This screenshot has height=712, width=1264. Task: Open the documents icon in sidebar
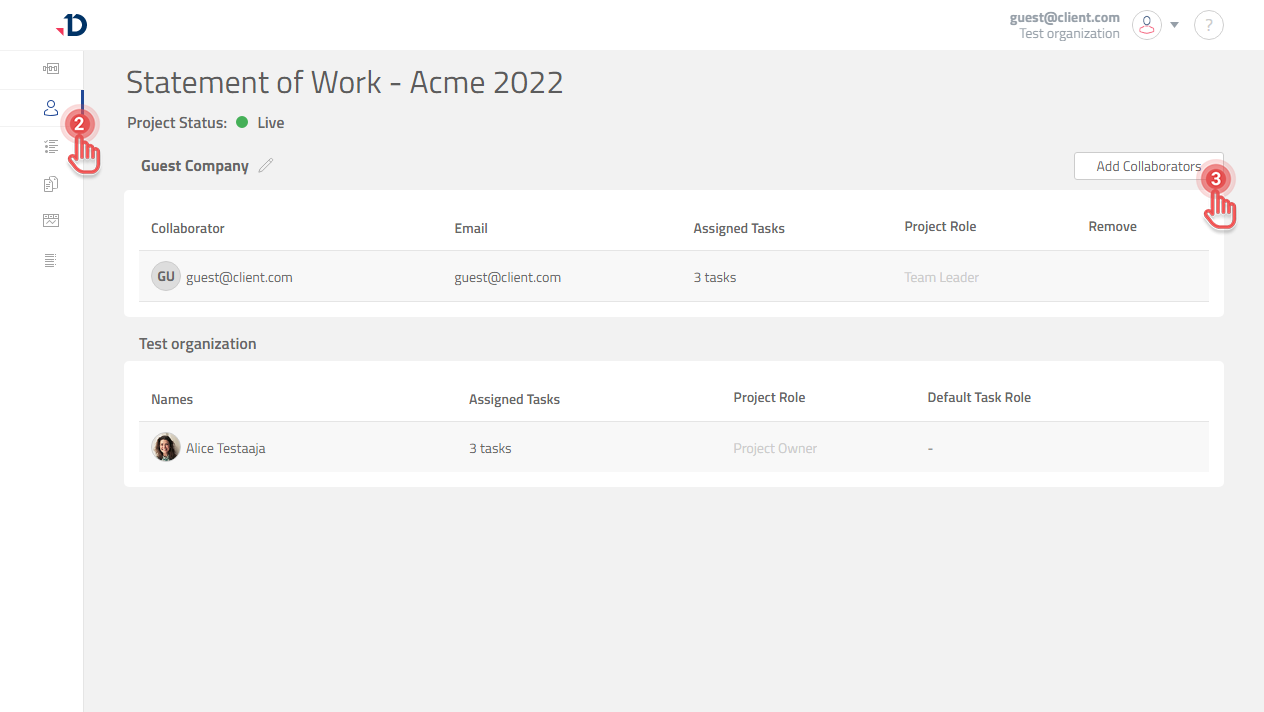pyautogui.click(x=51, y=184)
